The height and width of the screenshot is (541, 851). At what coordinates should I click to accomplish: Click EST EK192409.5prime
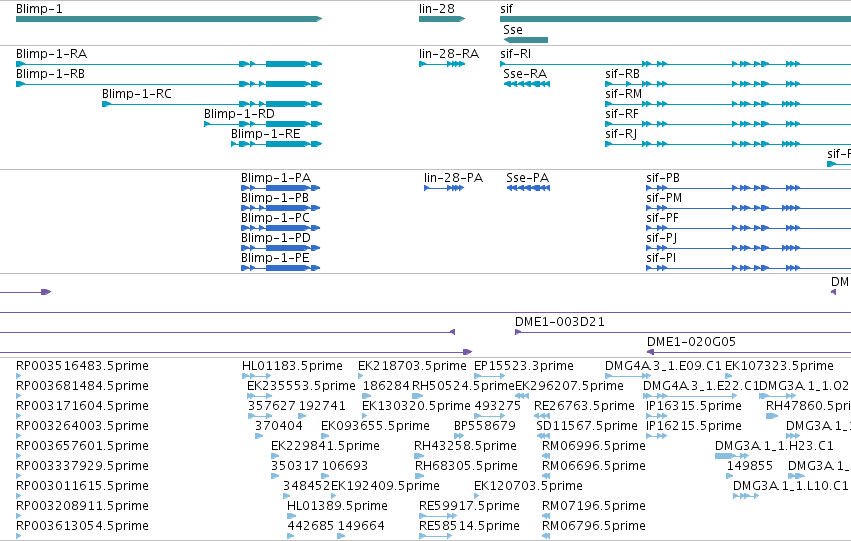(385, 486)
